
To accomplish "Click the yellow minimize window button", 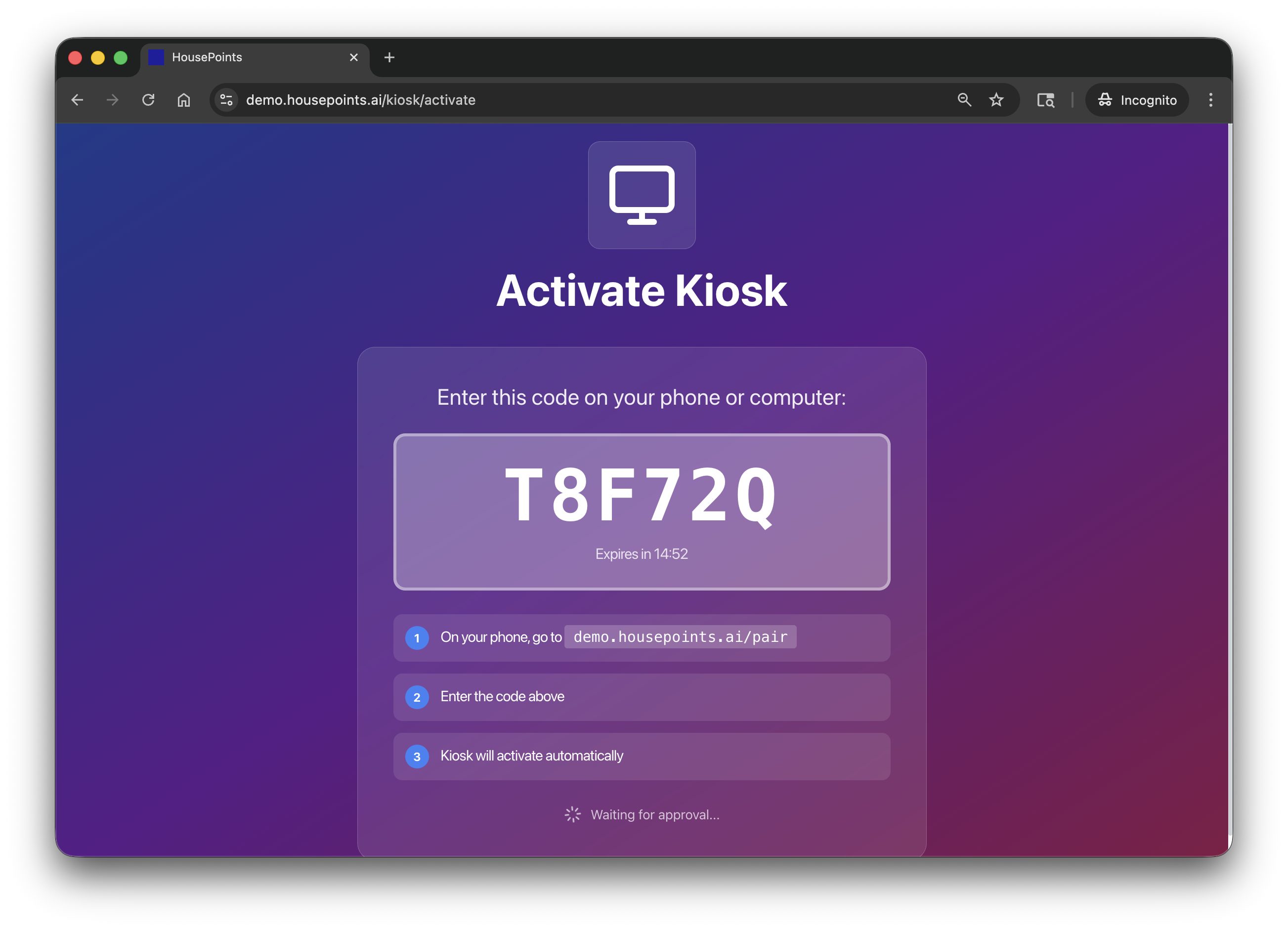I will coord(98,57).
